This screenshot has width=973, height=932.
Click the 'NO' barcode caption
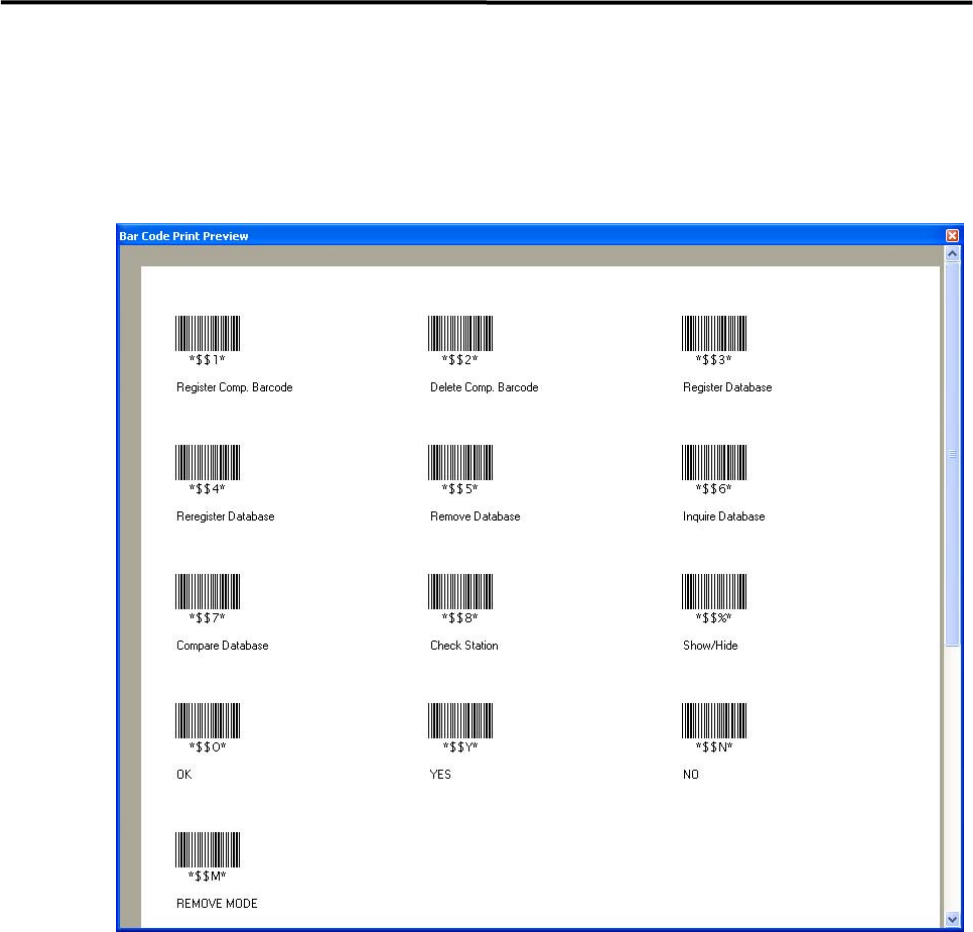(691, 774)
